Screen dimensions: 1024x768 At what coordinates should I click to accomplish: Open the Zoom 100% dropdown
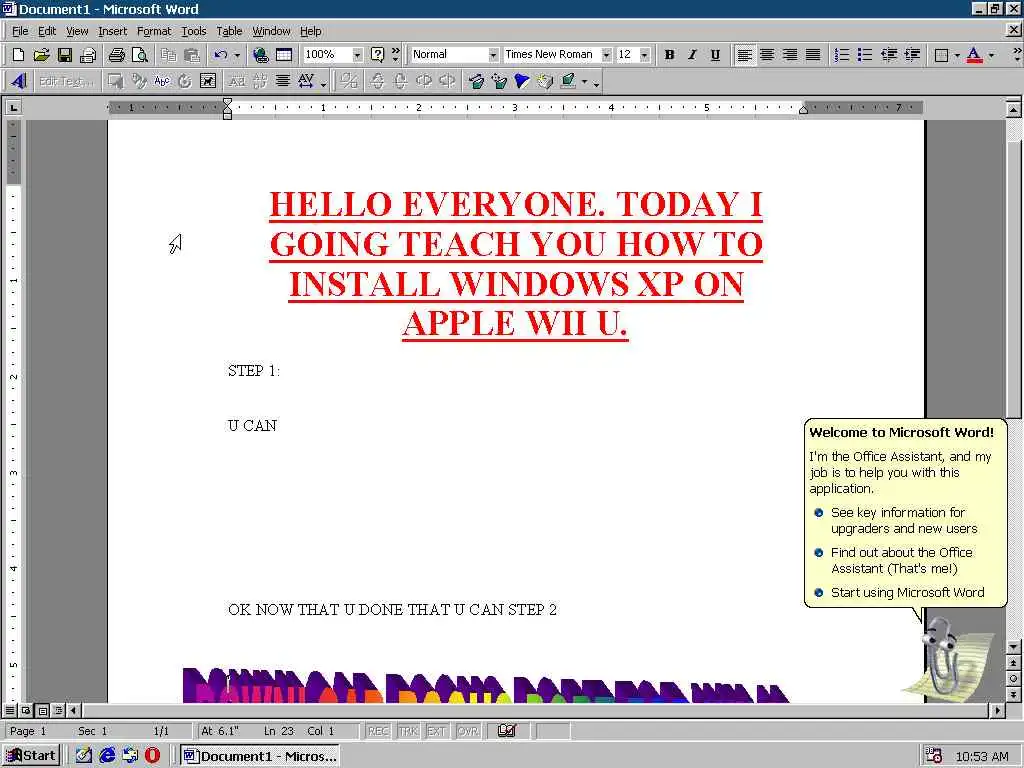click(x=357, y=55)
